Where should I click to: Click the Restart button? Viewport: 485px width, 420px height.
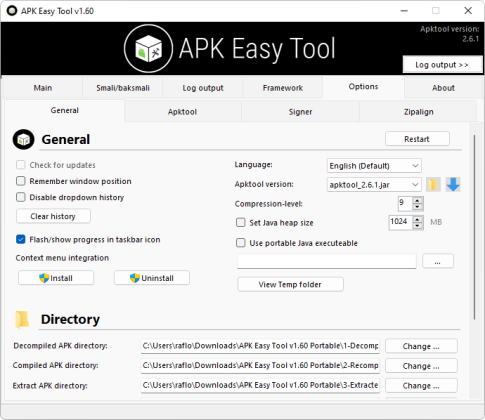[x=417, y=139]
